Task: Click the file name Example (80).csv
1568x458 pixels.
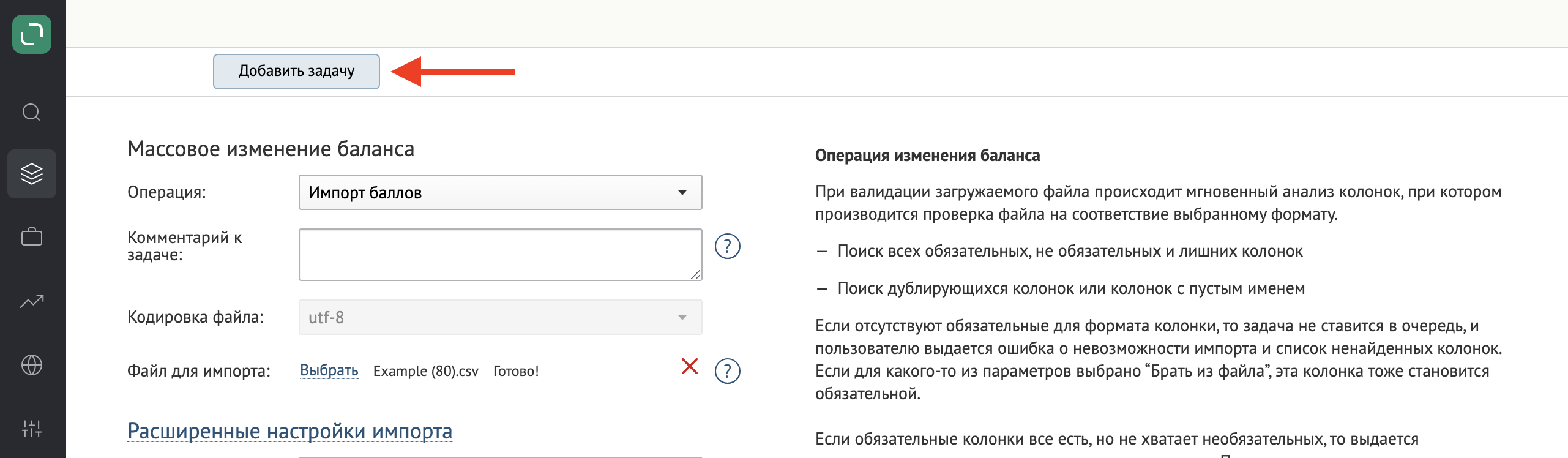Action: click(426, 371)
